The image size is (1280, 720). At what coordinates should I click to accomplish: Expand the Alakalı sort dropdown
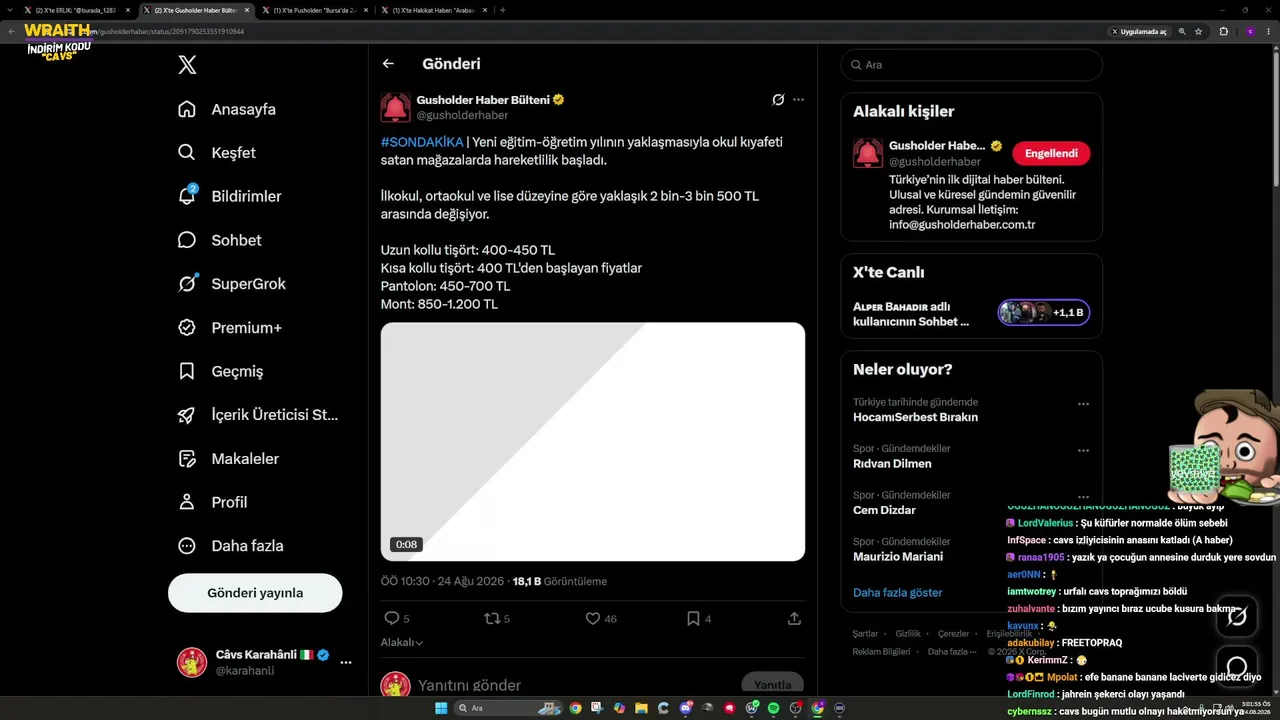click(x=402, y=643)
